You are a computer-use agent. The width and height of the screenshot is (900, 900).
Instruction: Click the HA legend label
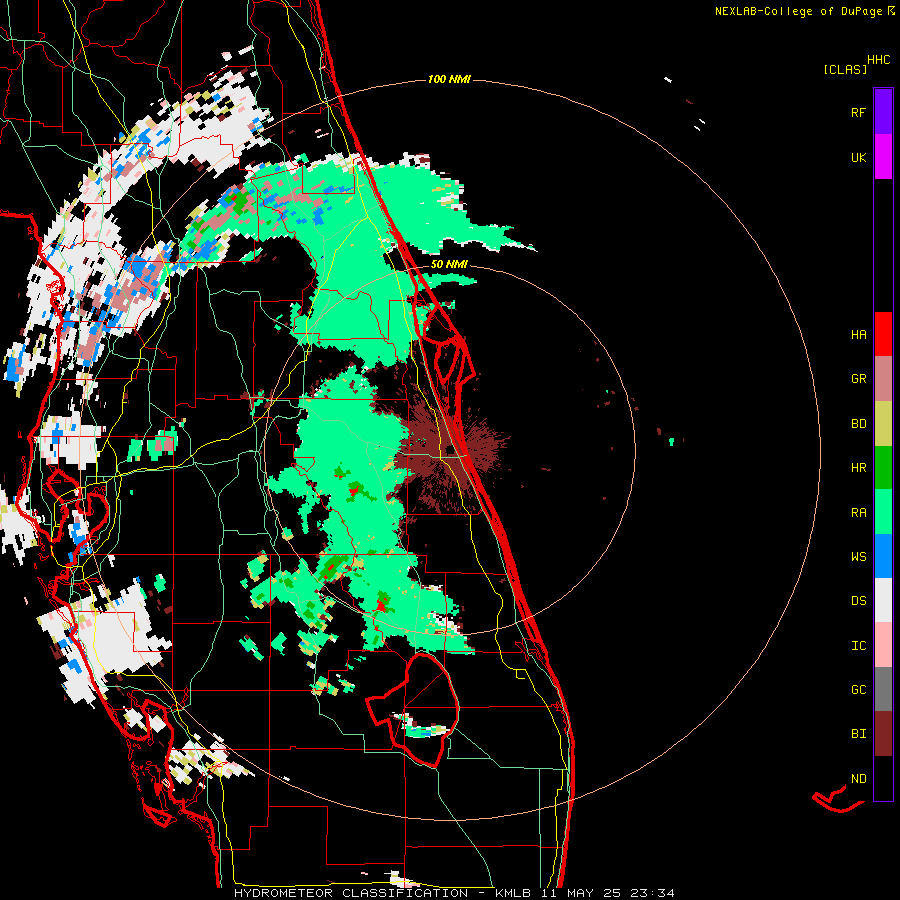(858, 334)
